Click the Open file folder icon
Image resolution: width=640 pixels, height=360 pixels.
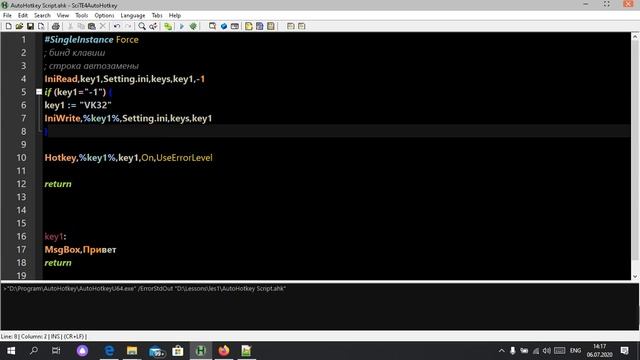click(x=19, y=26)
